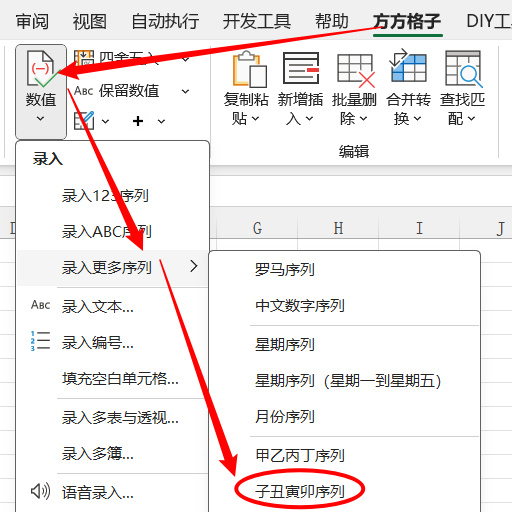Select the 月份序列 option
512x512 pixels.
(285, 417)
